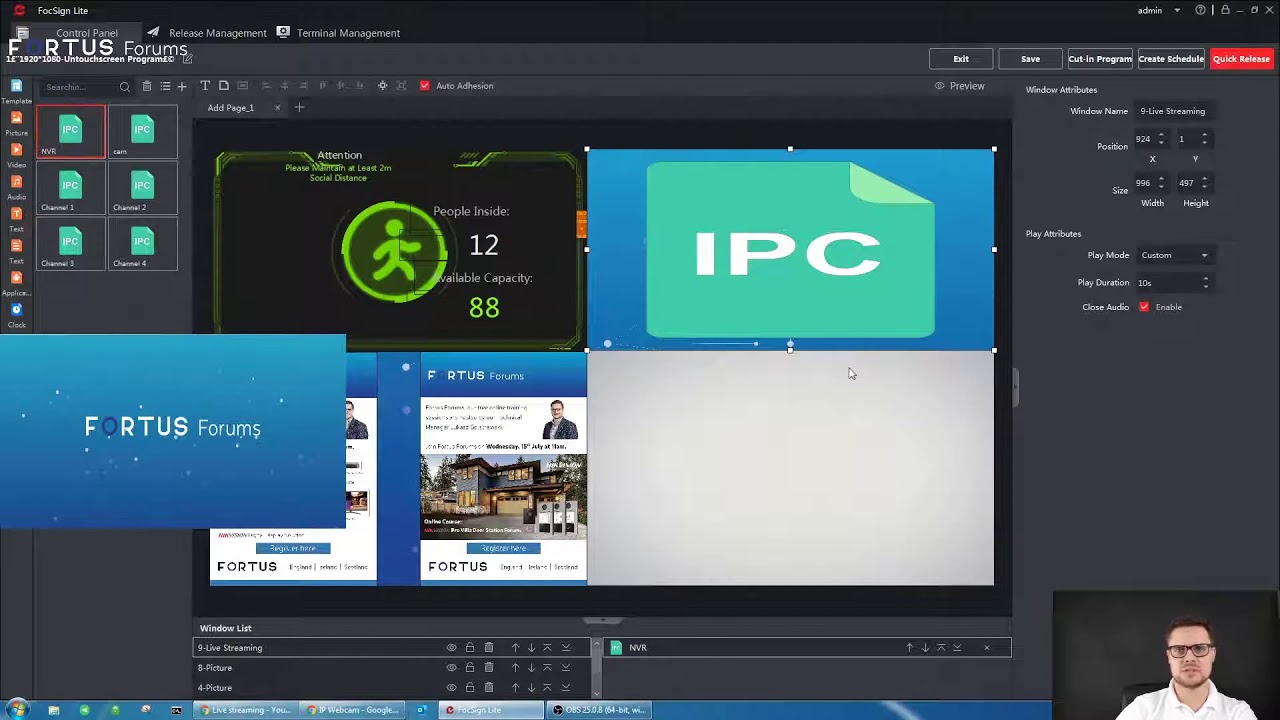Send 9-Live Streaming window to bottom
Screen dimensions: 1280x720
coord(566,648)
